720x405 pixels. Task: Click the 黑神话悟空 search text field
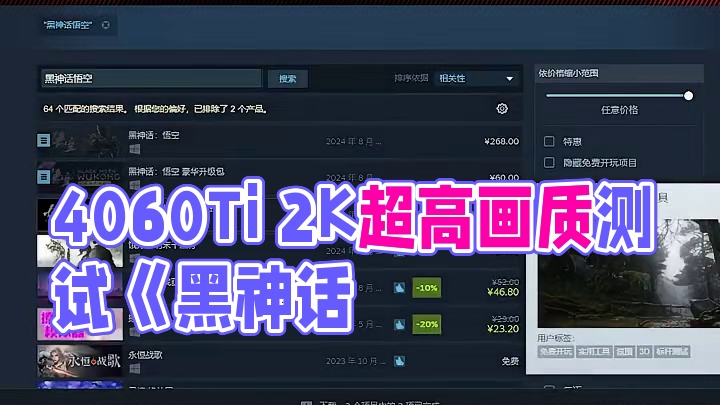151,79
